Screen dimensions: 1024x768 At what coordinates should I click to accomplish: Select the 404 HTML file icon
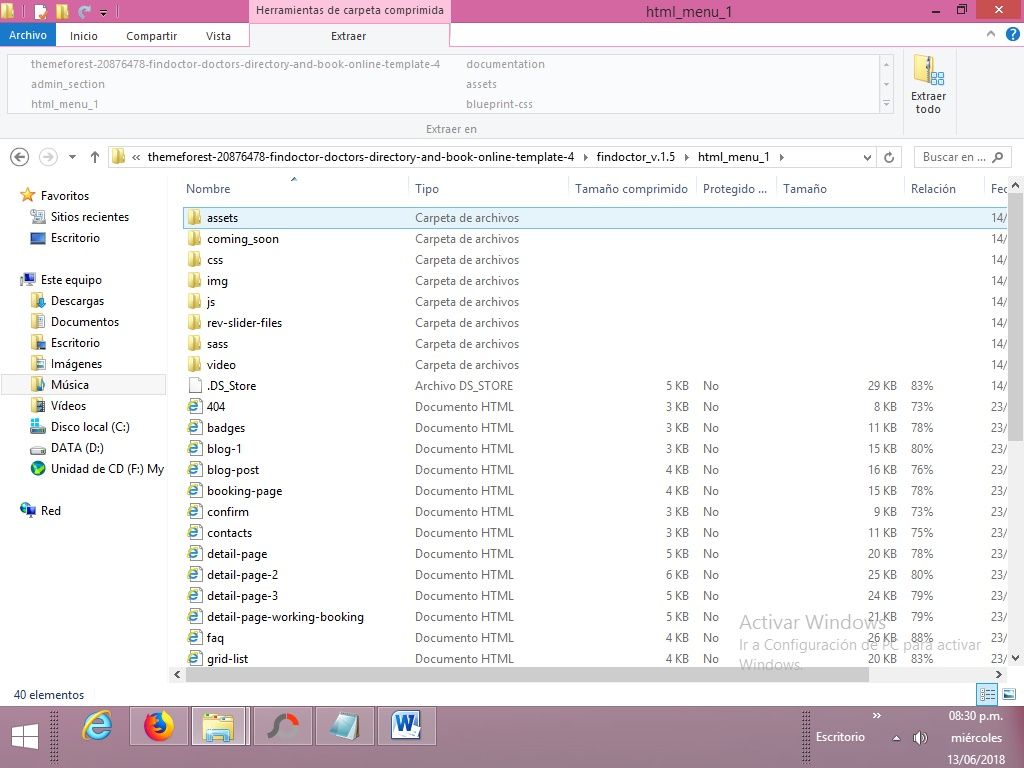tap(194, 406)
